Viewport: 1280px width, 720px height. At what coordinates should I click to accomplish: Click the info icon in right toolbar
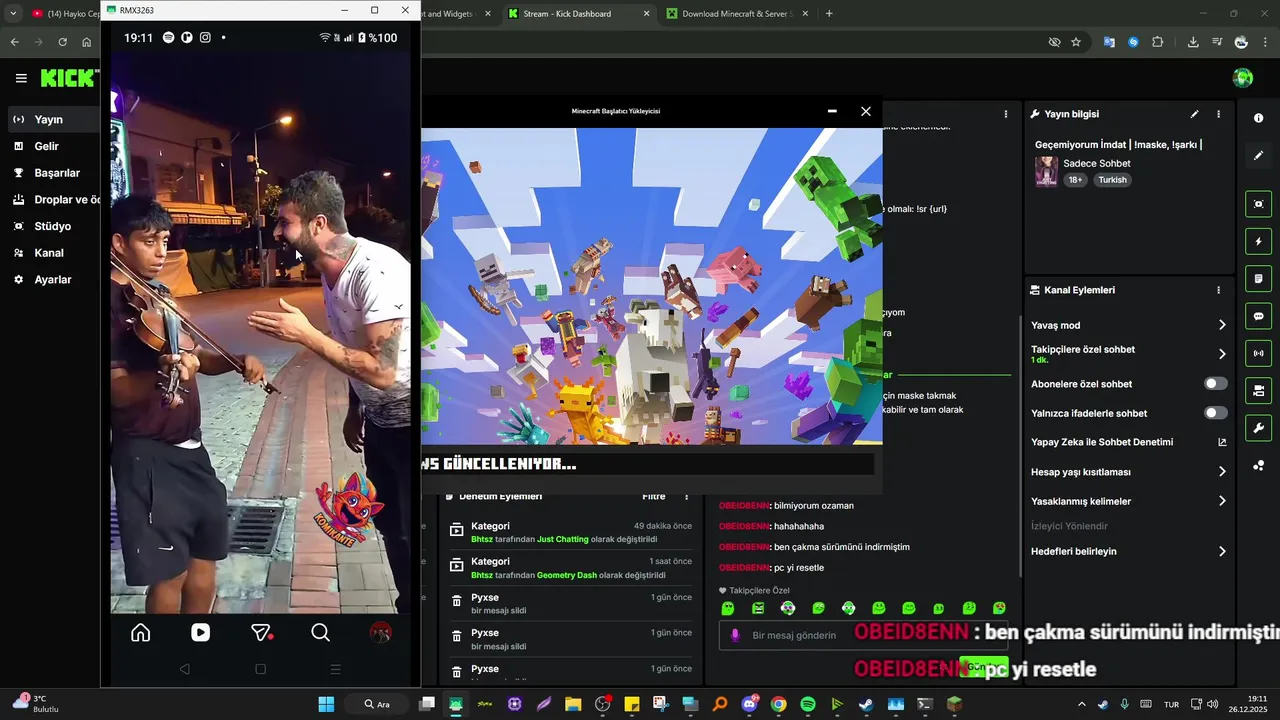[x=1258, y=118]
